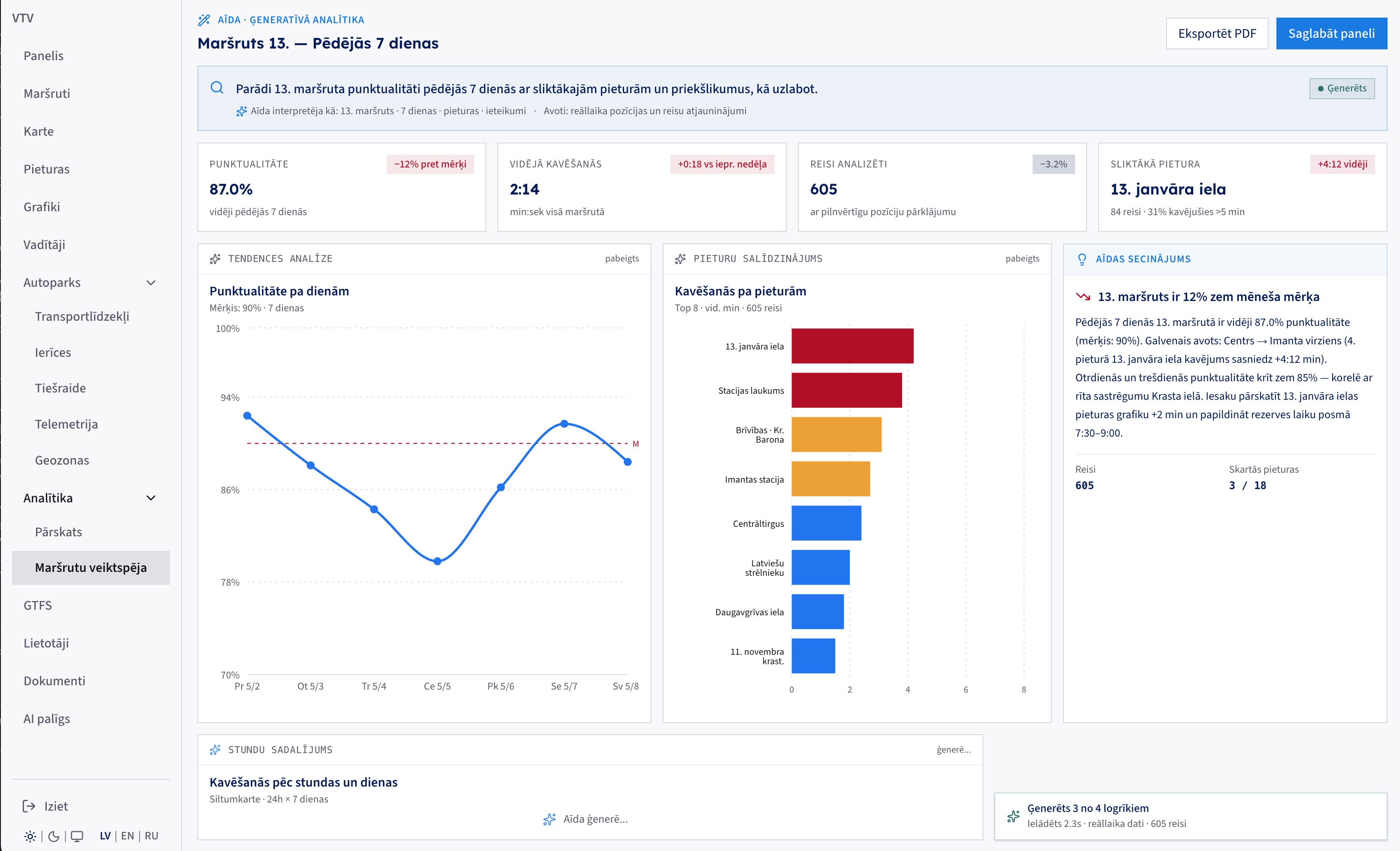Click the magic wand icon beside Aīda header
1400x851 pixels.
pos(204,20)
